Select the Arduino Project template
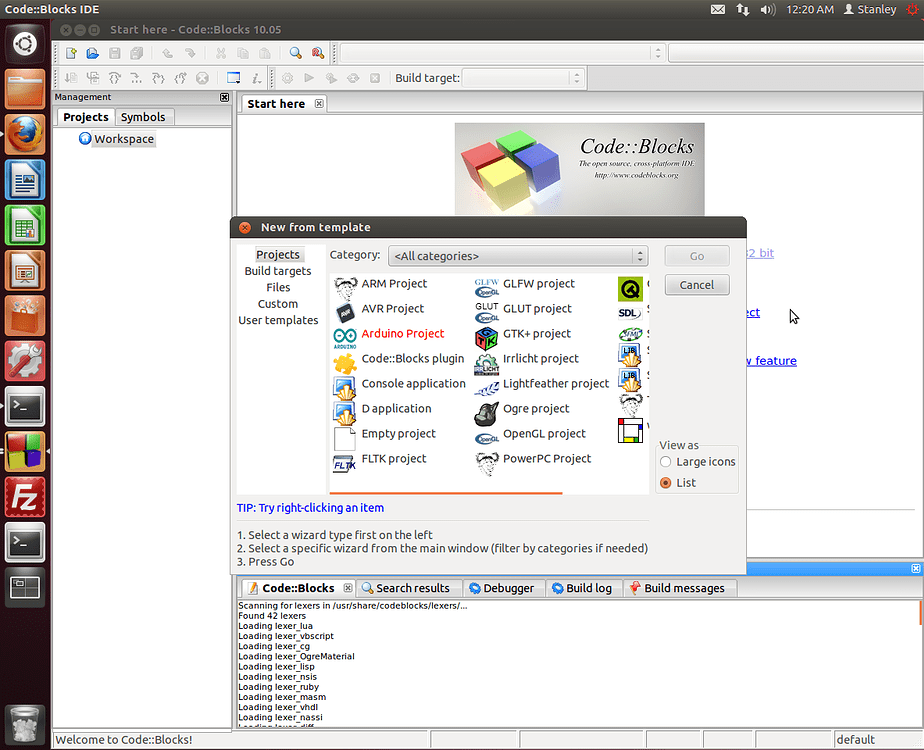The width and height of the screenshot is (924, 750). (x=403, y=333)
